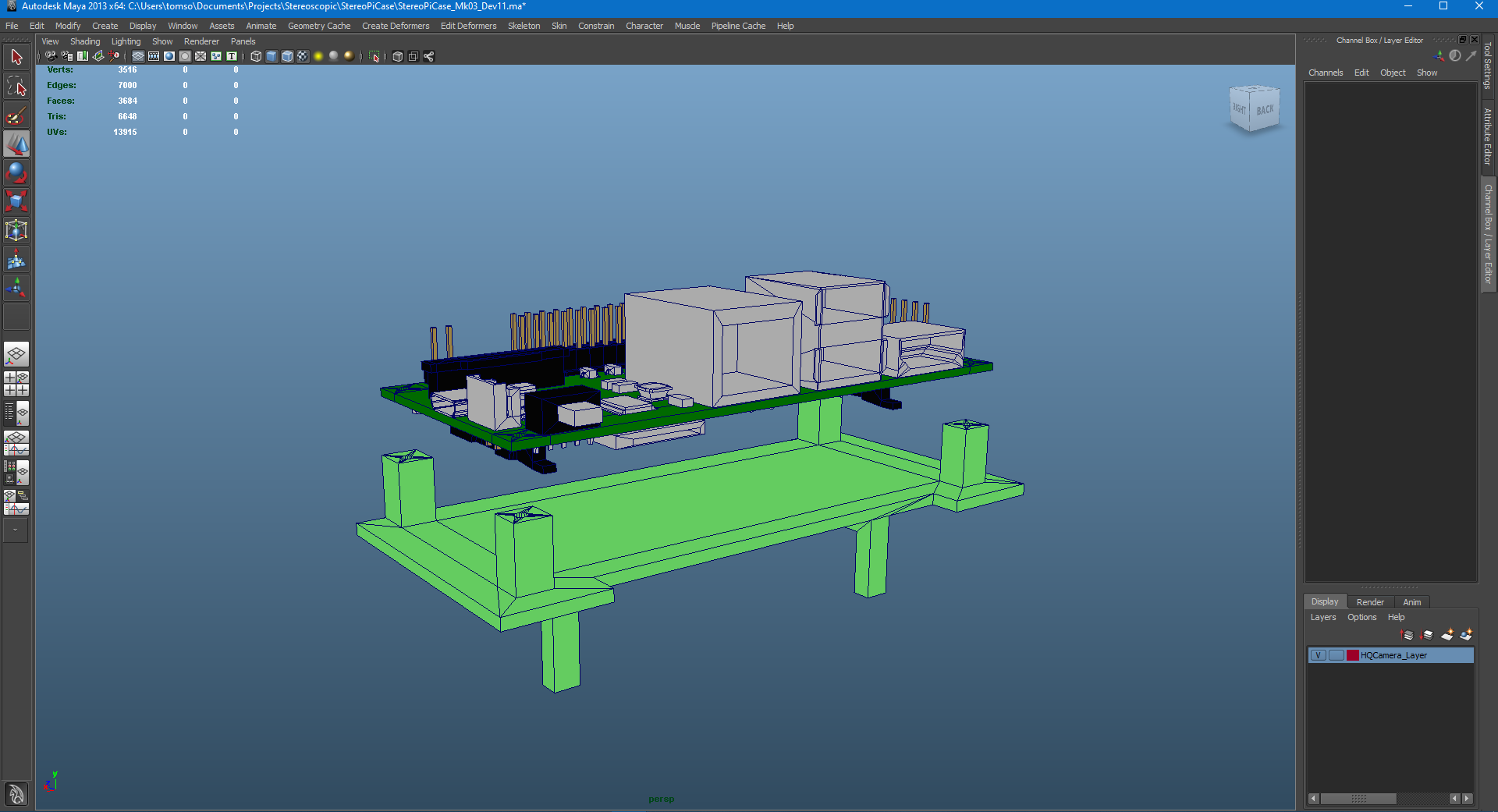Open the Shading panel menu
The image size is (1498, 812).
[x=85, y=41]
